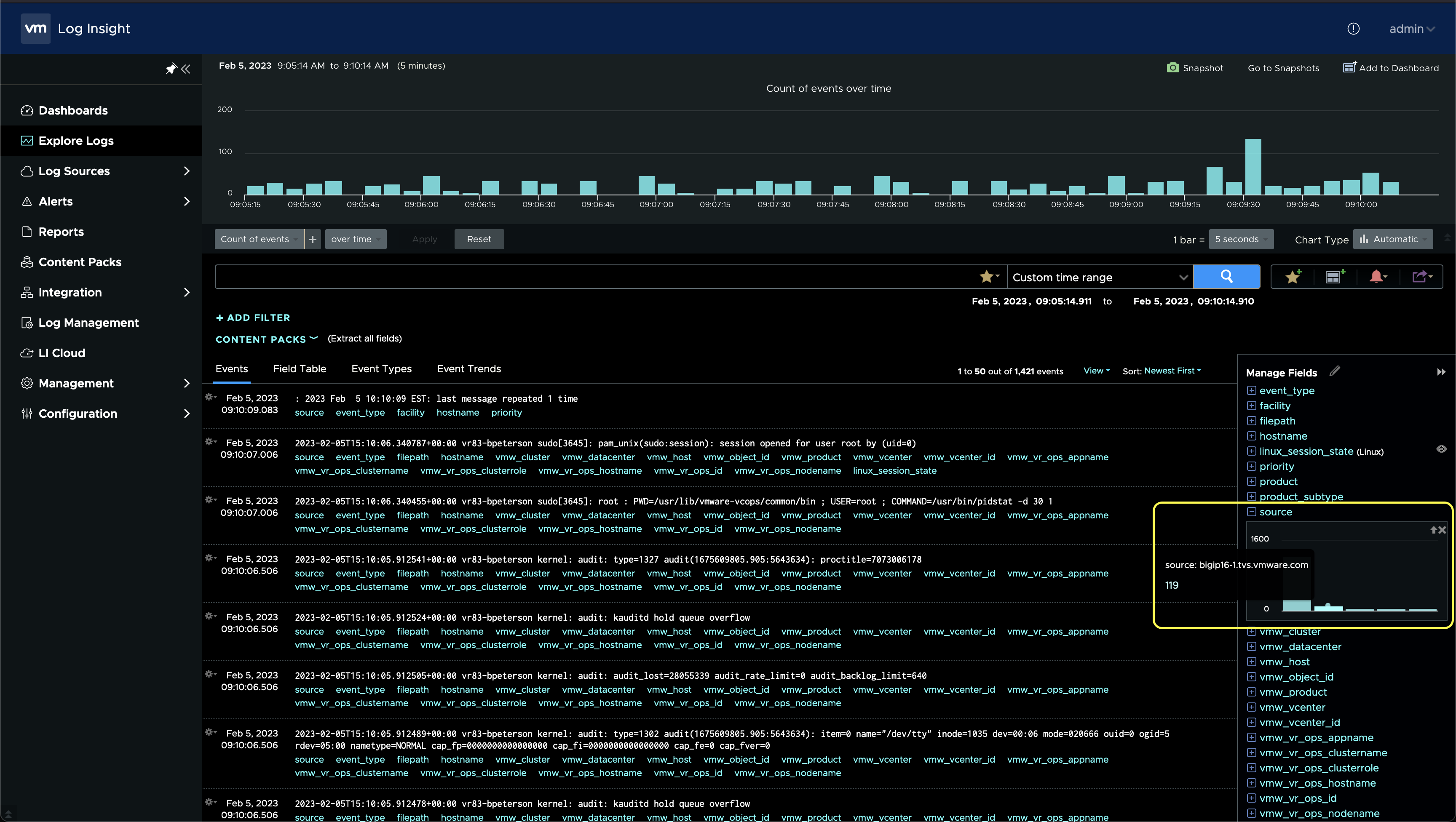Collapse the source field minus box
The image size is (1456, 822).
tap(1251, 512)
